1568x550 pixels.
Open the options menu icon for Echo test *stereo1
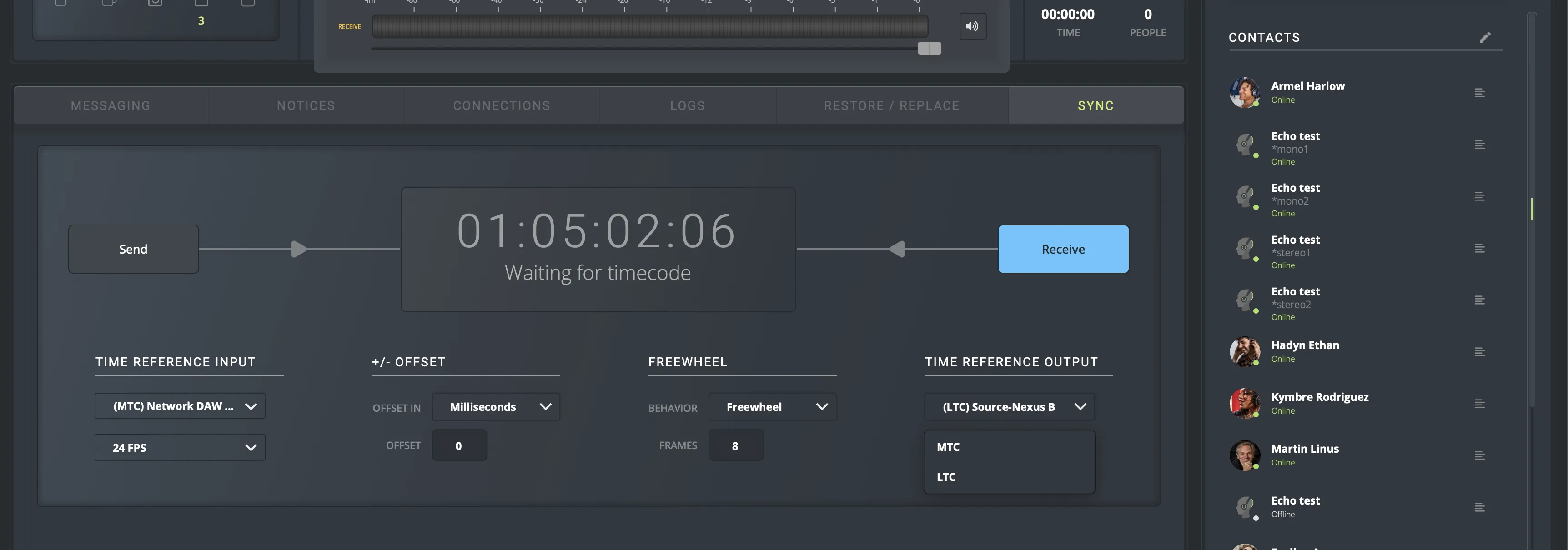pos(1479,248)
